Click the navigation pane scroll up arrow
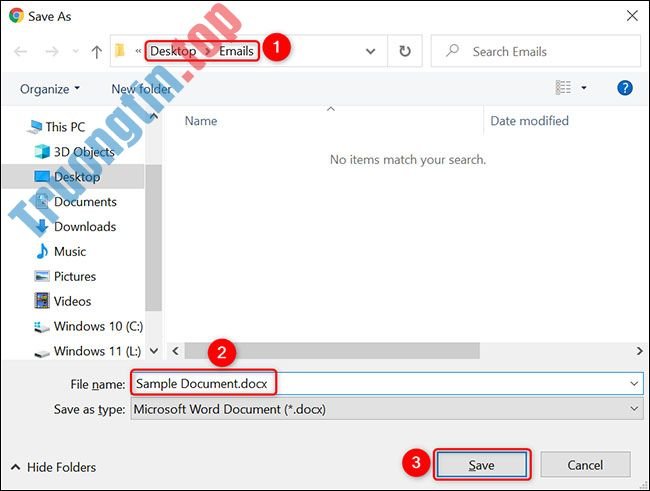The image size is (650, 491). click(153, 116)
